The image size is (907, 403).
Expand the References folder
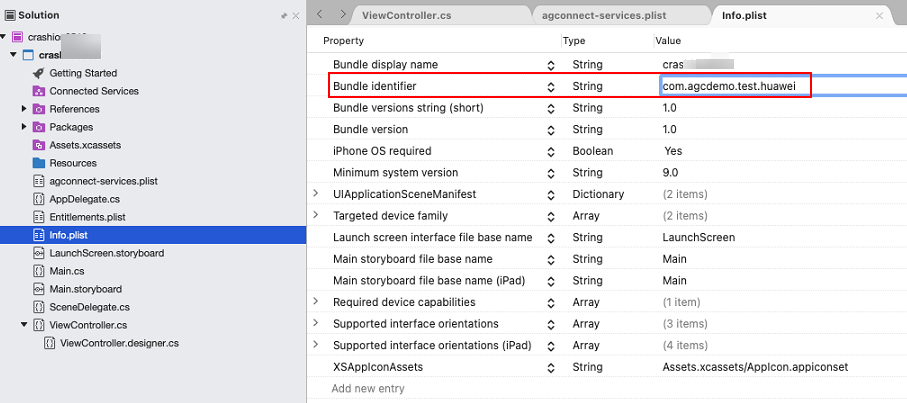click(x=24, y=109)
